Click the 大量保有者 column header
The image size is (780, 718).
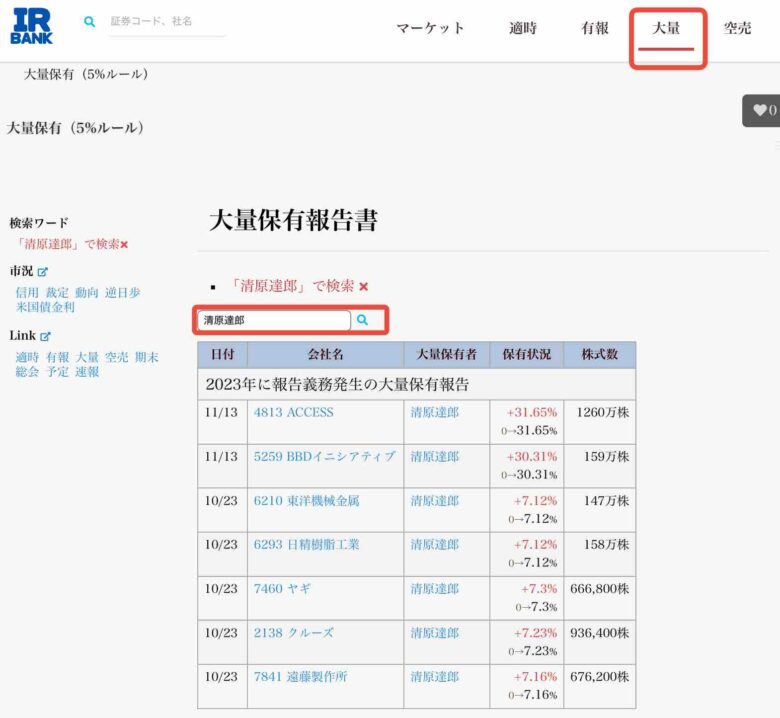pyautogui.click(x=447, y=354)
